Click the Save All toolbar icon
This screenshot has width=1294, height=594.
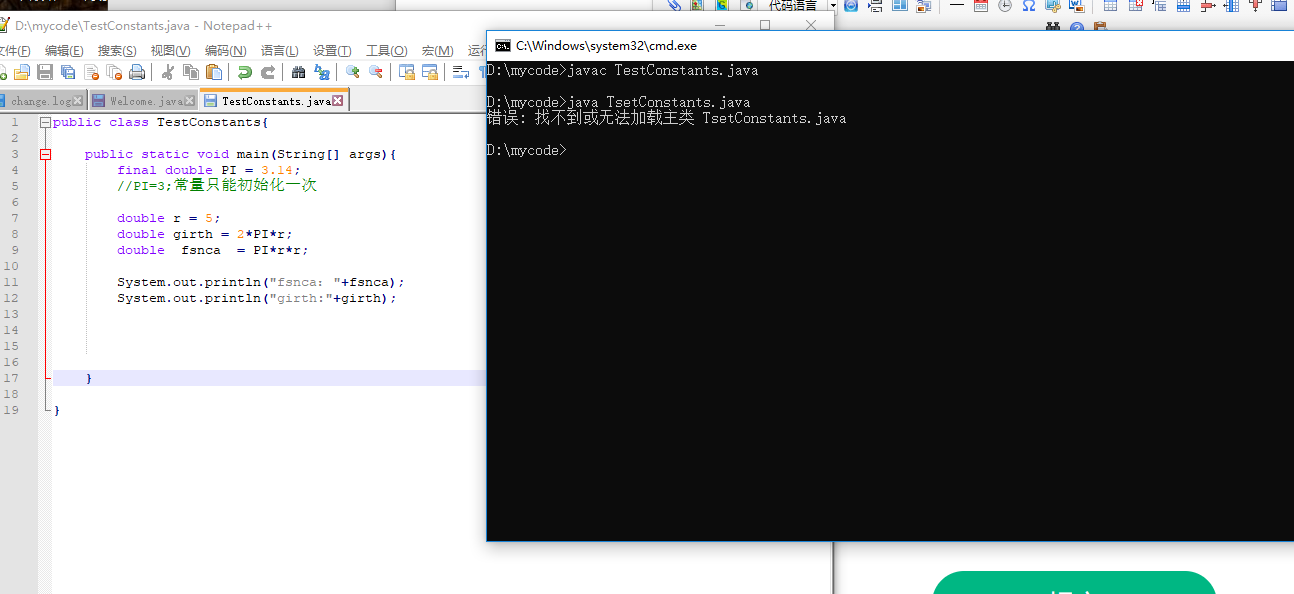[68, 72]
